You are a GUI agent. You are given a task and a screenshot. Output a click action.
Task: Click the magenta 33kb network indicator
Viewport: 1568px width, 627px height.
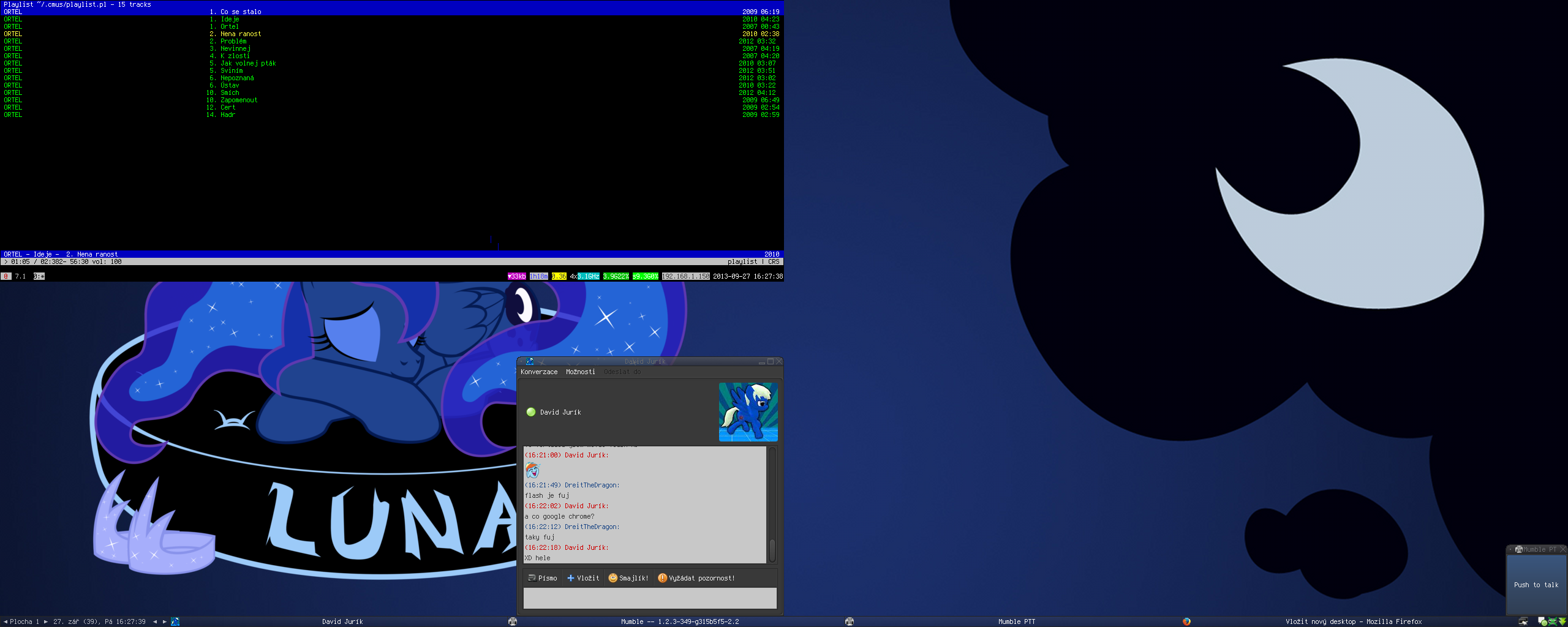click(x=516, y=276)
